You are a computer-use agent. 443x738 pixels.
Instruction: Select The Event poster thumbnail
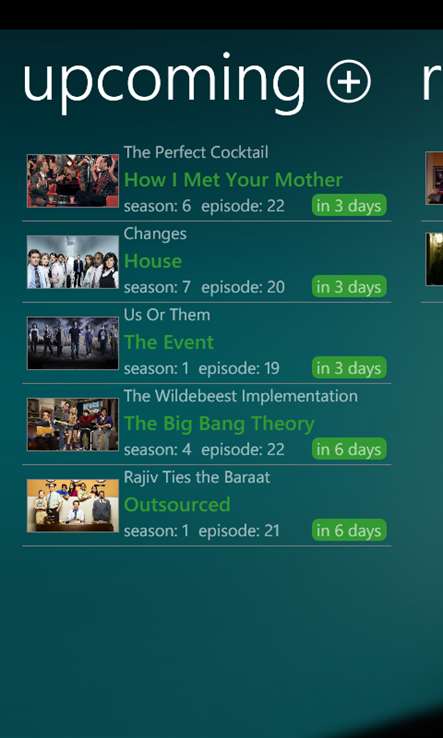click(73, 343)
